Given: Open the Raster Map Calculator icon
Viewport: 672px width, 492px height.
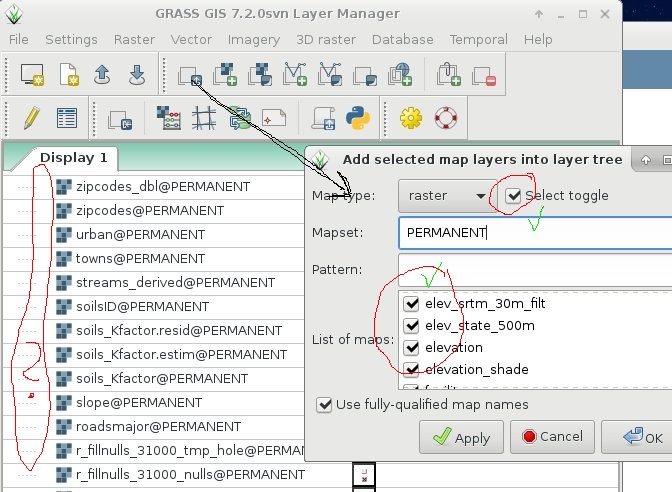Looking at the screenshot, I should 168,118.
